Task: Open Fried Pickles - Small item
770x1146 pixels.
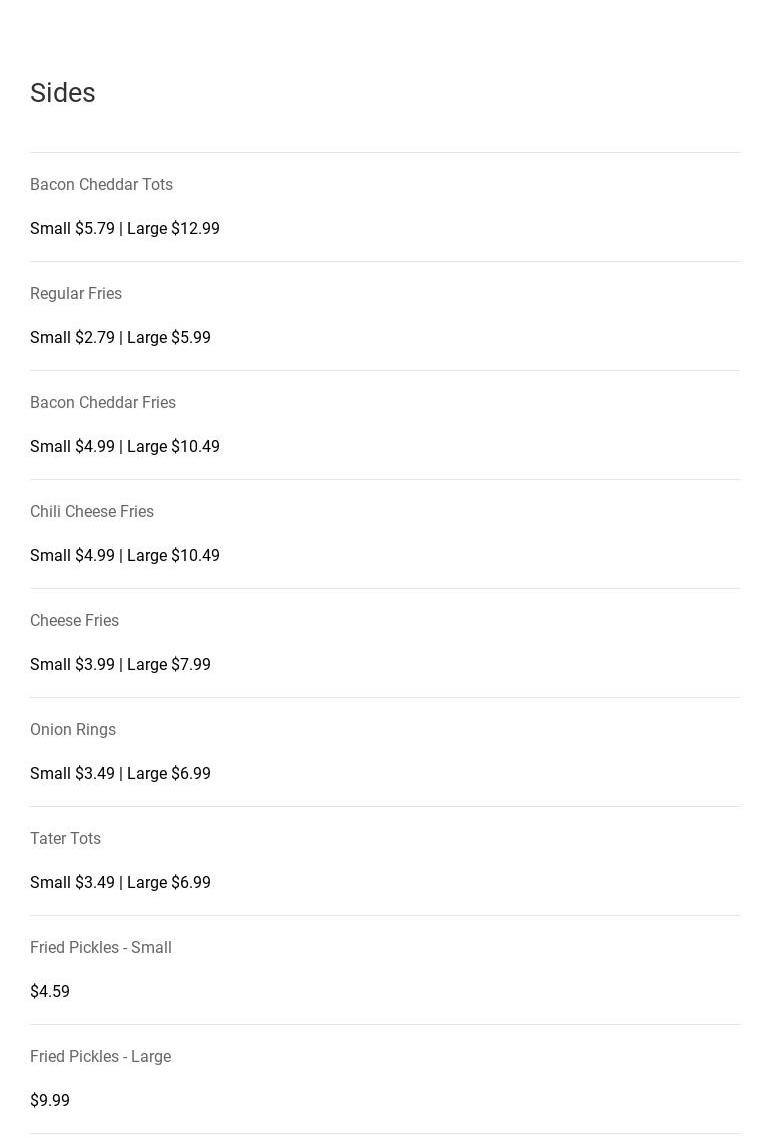Action: click(101, 948)
